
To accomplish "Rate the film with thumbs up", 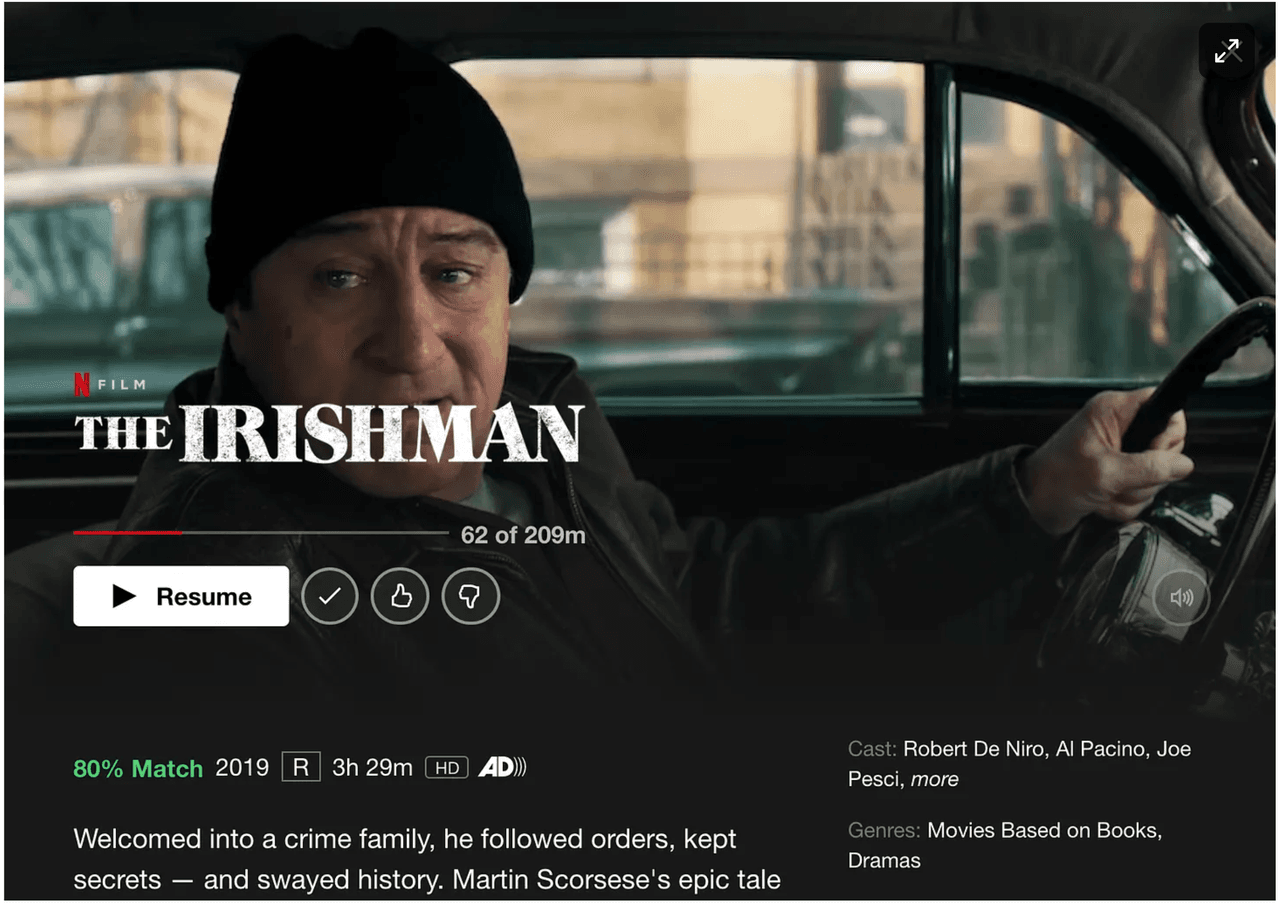I will (x=400, y=596).
